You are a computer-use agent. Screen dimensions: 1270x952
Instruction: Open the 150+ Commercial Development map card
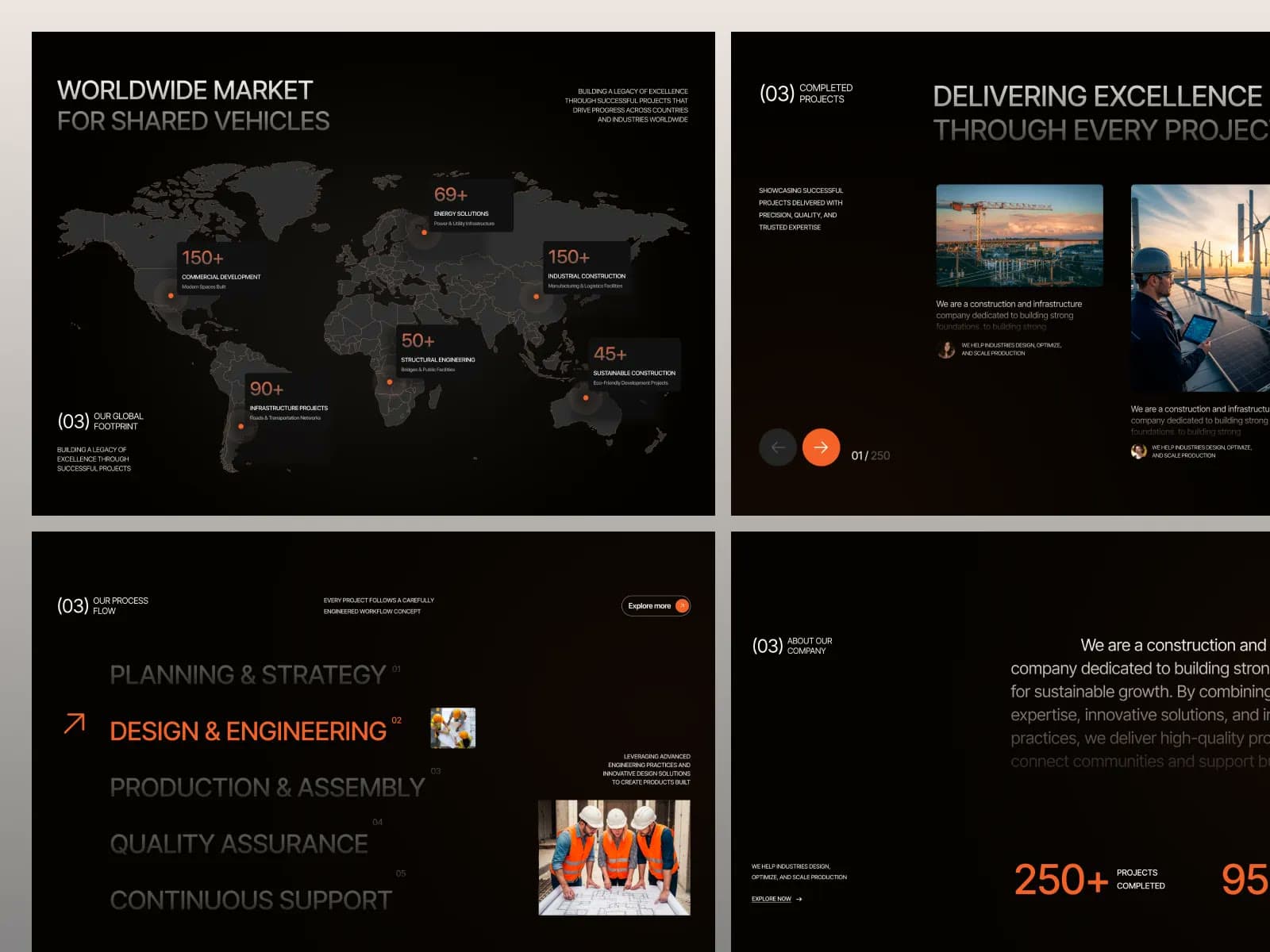(x=221, y=269)
